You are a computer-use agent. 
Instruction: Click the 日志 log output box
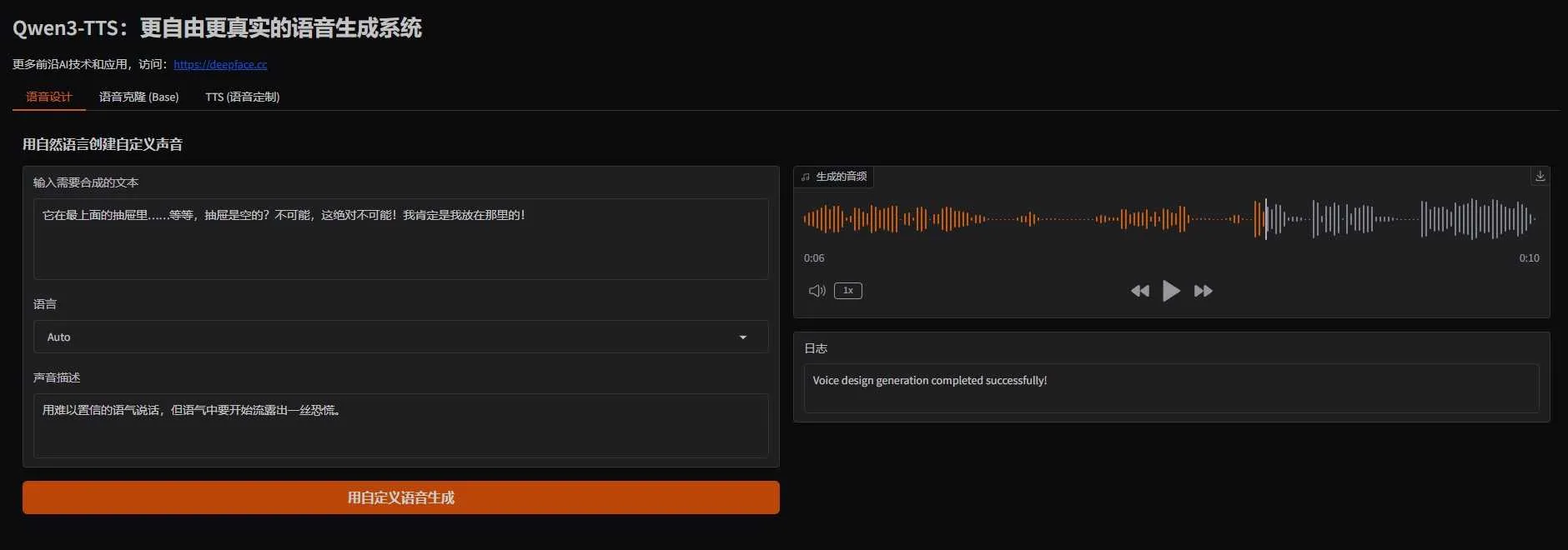[1171, 387]
